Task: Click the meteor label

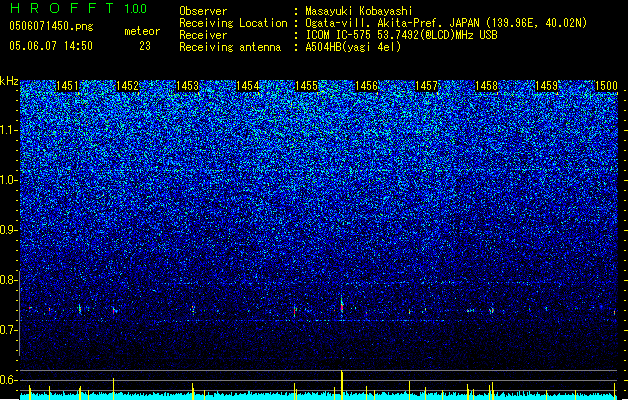Action: (142, 31)
